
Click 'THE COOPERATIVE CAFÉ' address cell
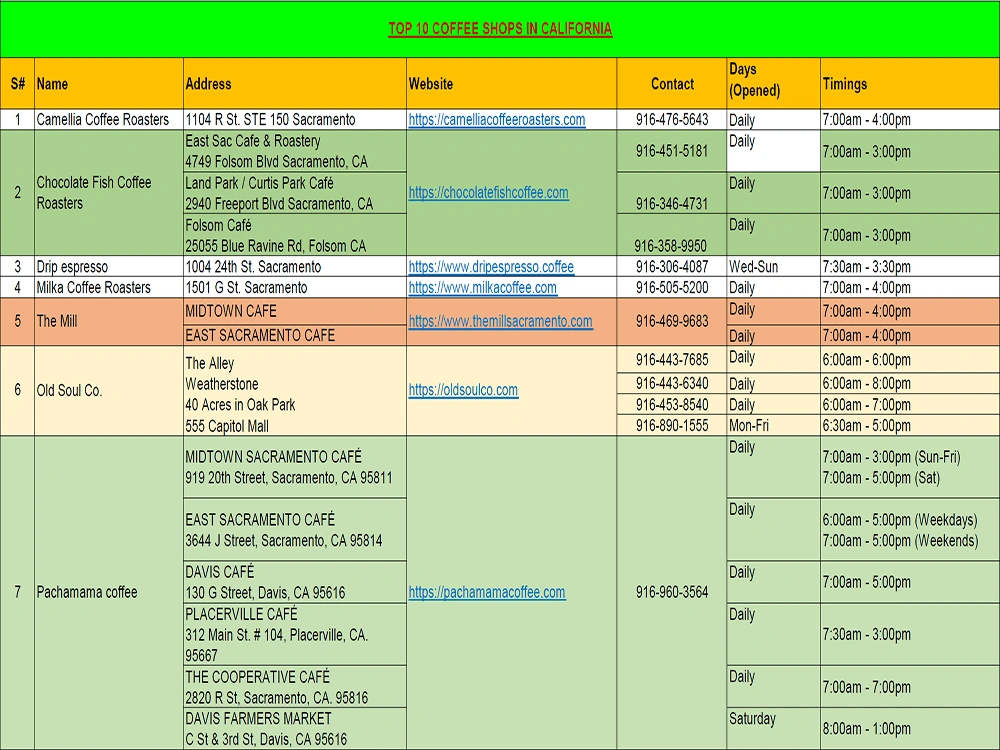295,687
